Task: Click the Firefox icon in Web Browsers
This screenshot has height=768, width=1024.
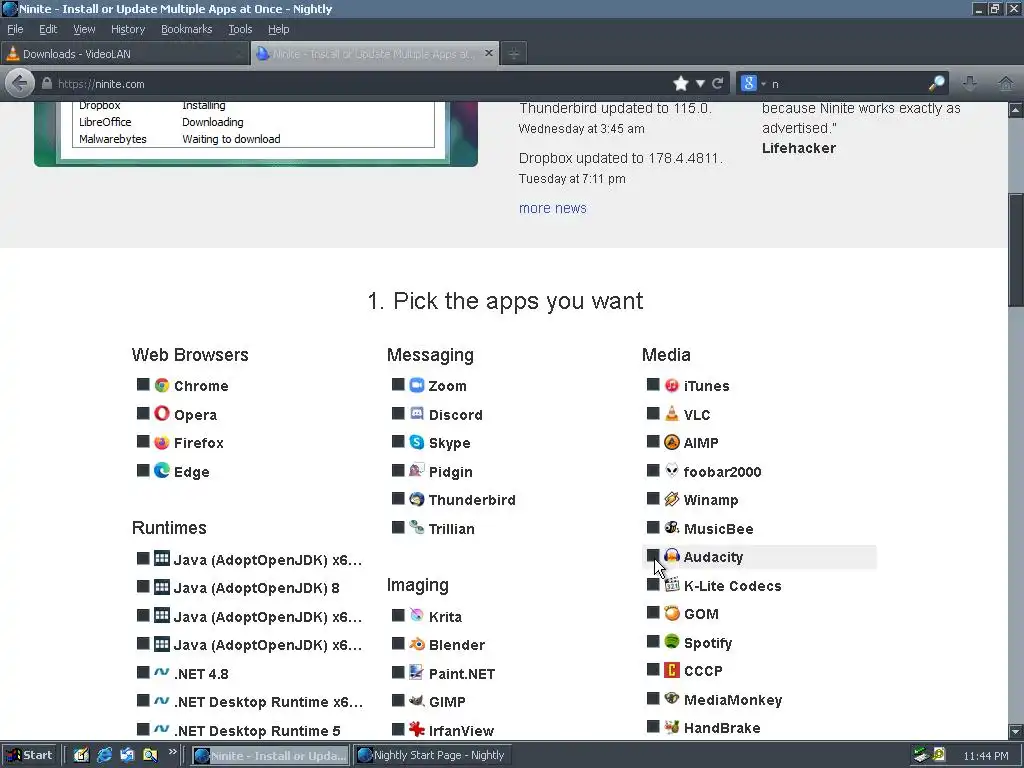Action: pyautogui.click(x=162, y=442)
